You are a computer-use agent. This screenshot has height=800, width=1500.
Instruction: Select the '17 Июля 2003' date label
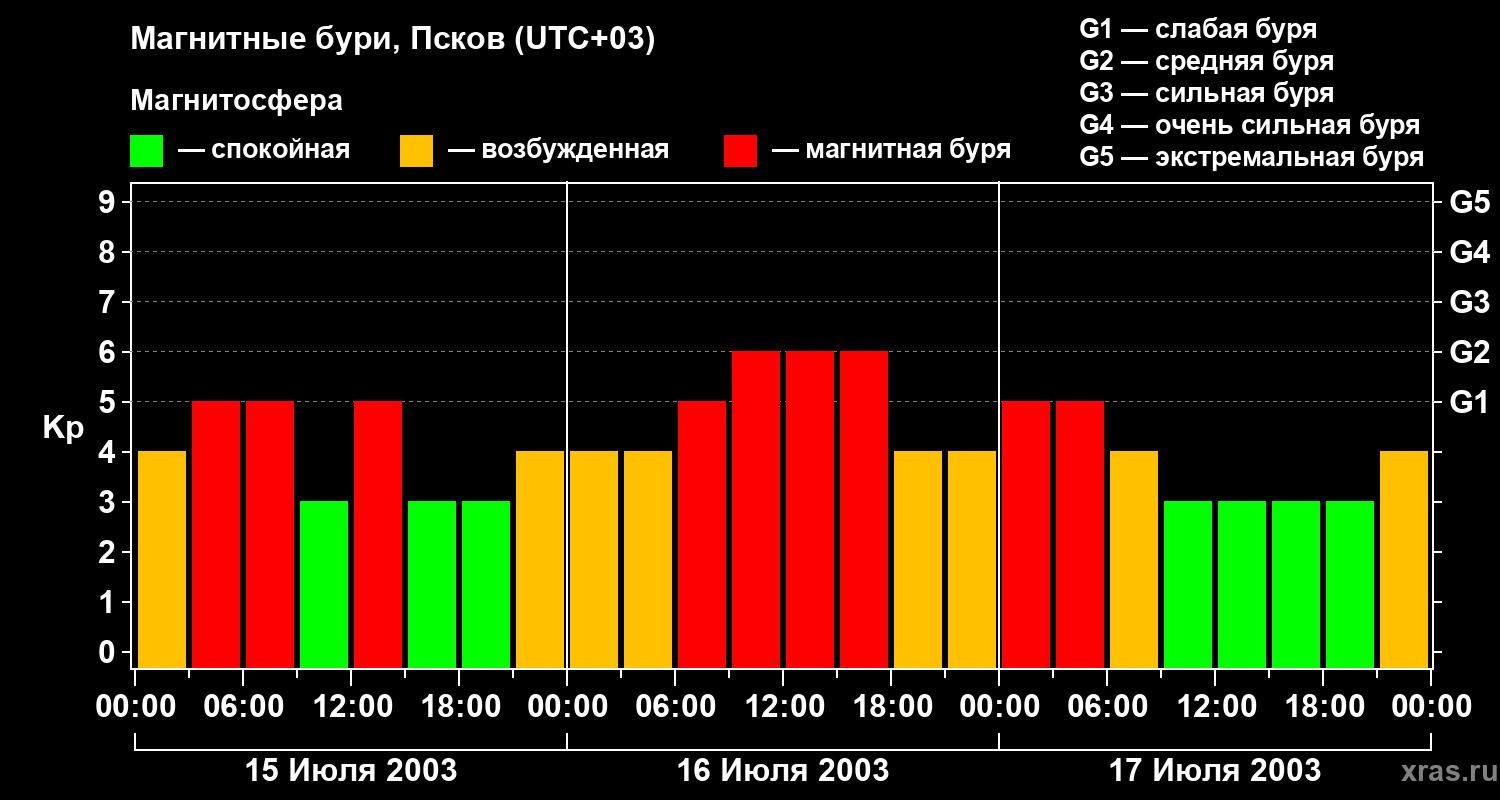(x=1215, y=771)
